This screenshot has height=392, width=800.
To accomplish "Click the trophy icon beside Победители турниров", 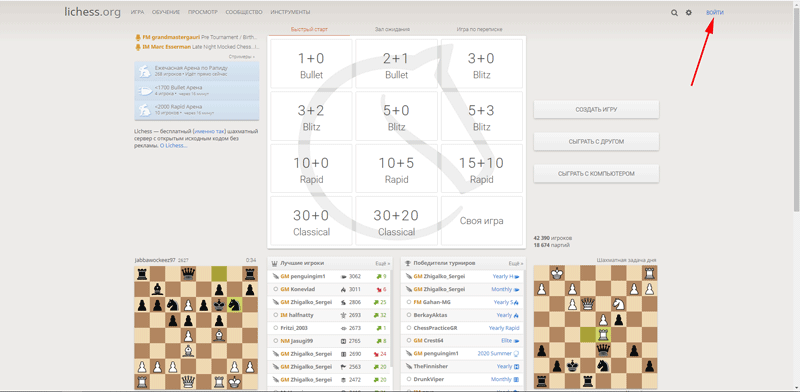I will click(407, 263).
